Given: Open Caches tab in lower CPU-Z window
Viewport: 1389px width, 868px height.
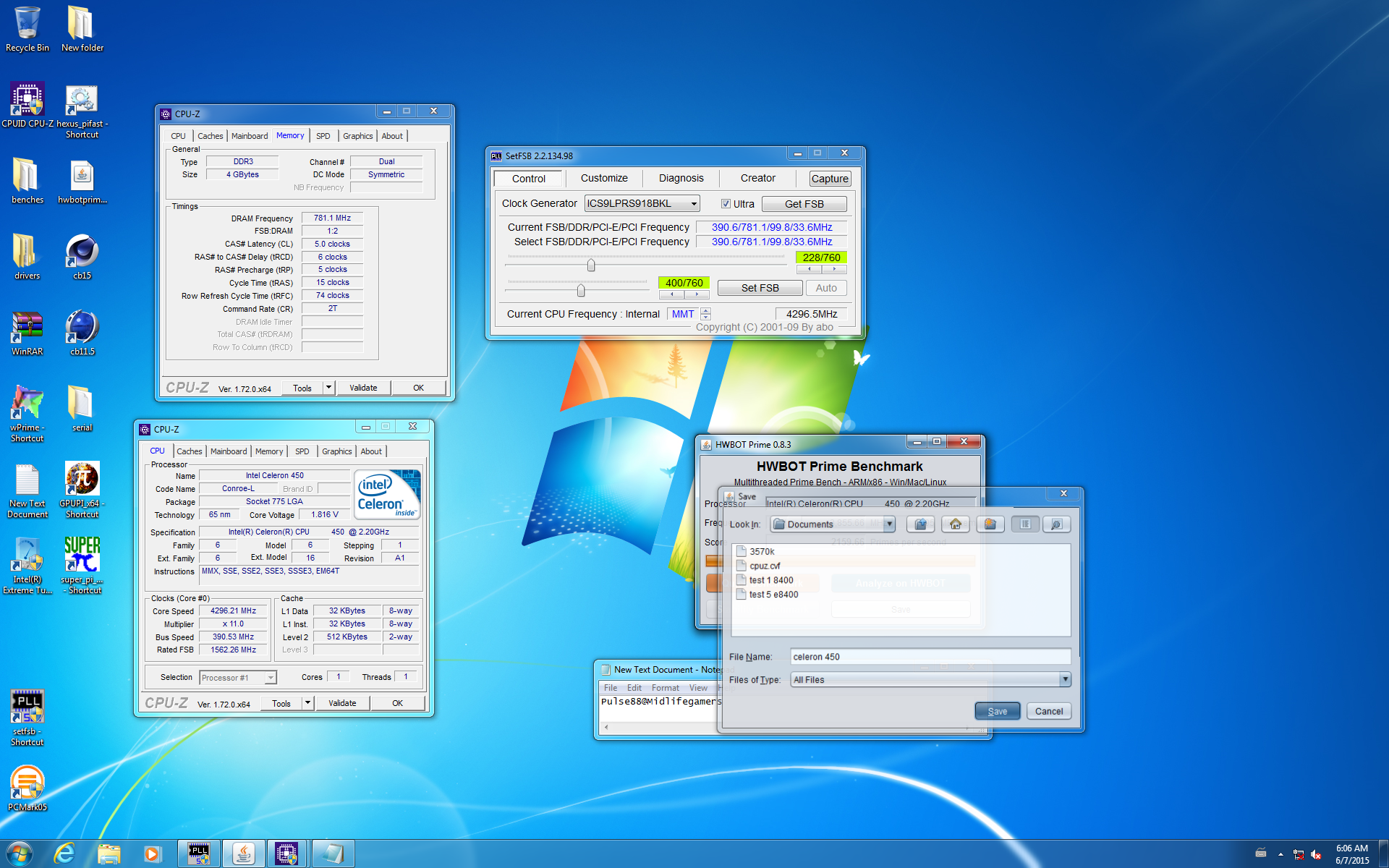Looking at the screenshot, I should [x=190, y=451].
